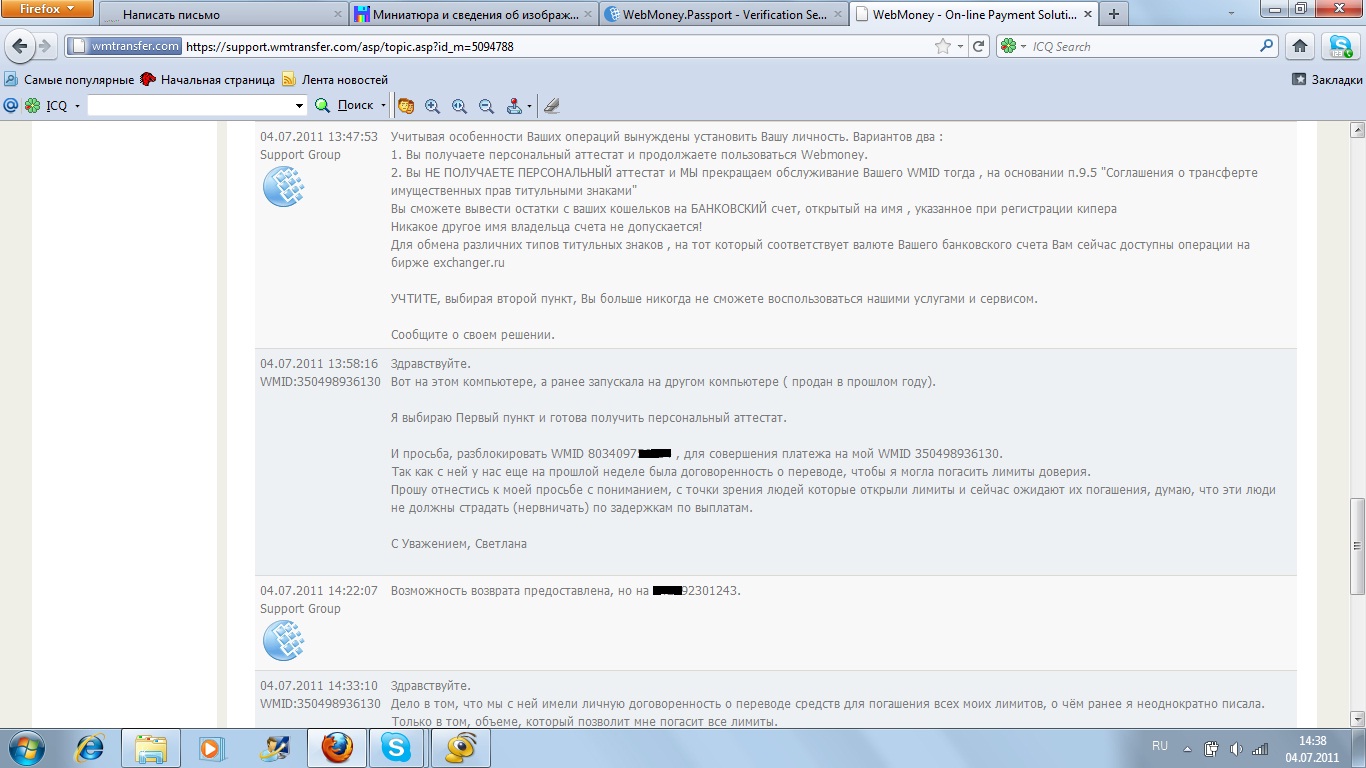
Task: Open the Начальная страница bookmark
Action: pos(208,79)
